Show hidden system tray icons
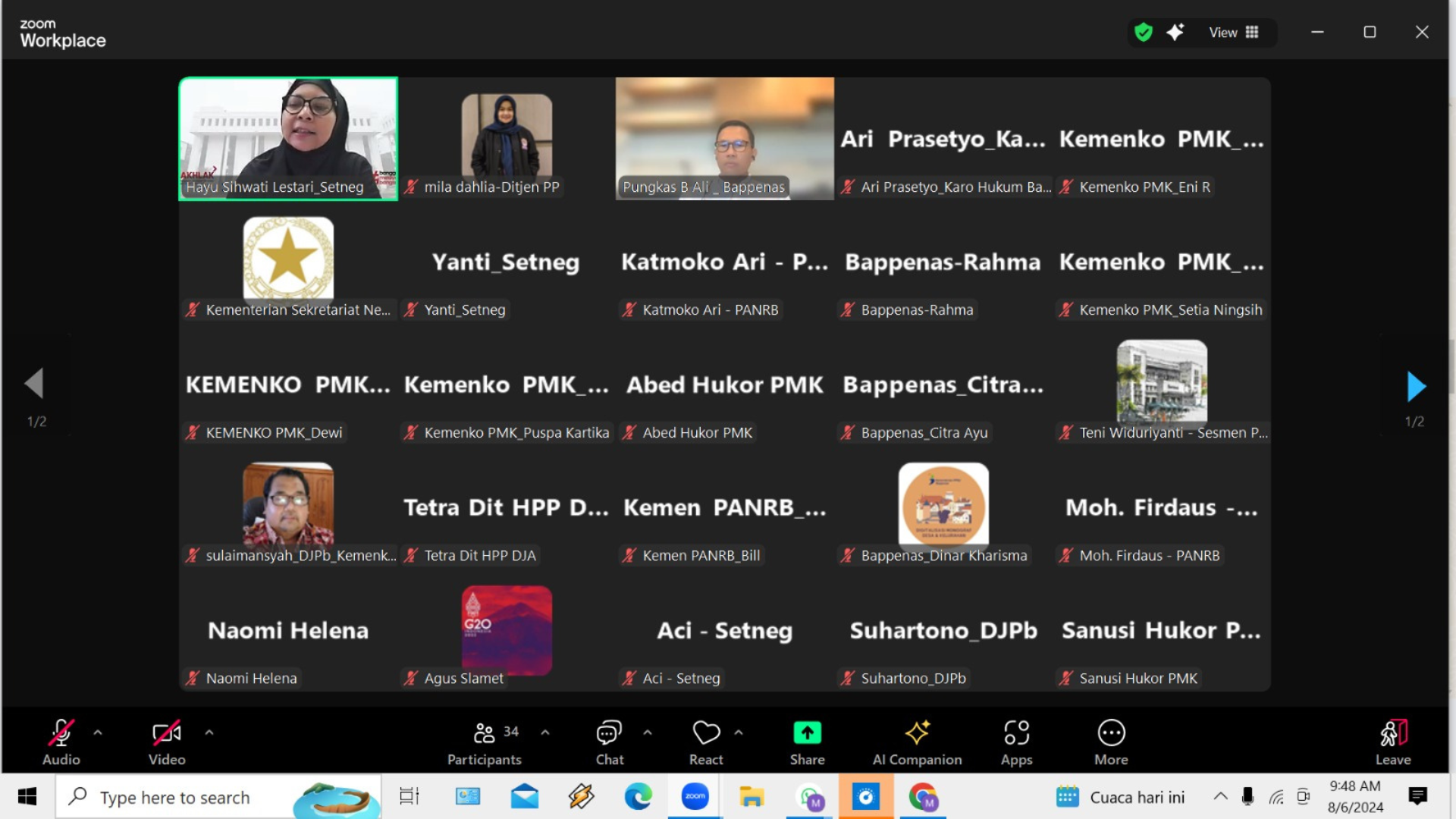Screen dimensions: 1456x819 (1220, 796)
